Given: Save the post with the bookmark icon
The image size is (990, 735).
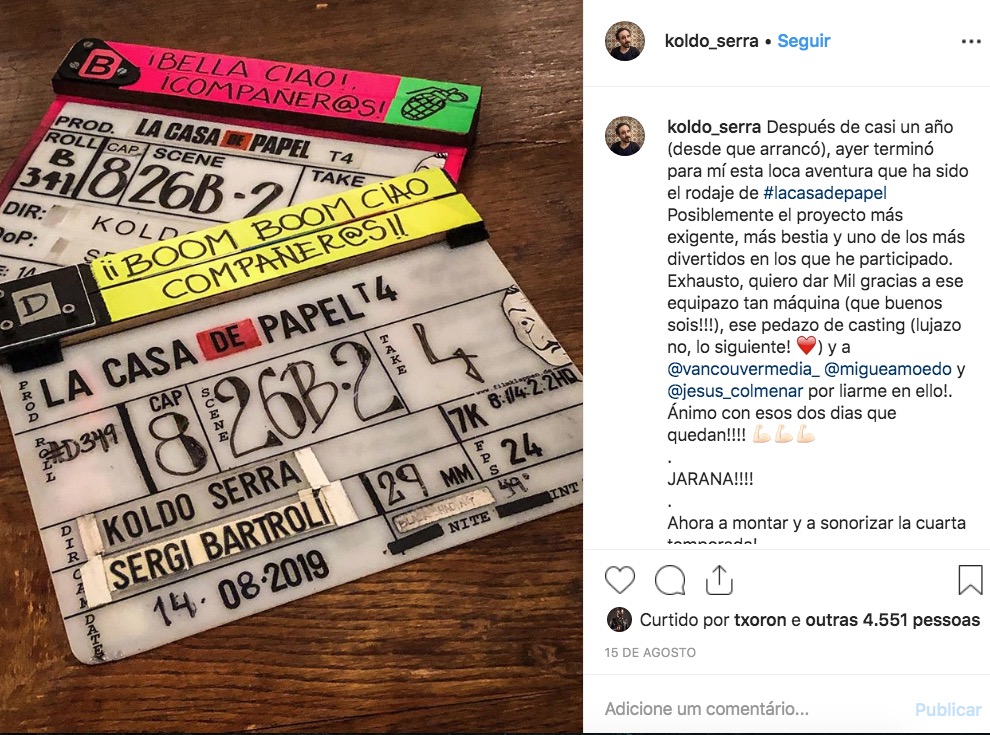Looking at the screenshot, I should [970, 580].
